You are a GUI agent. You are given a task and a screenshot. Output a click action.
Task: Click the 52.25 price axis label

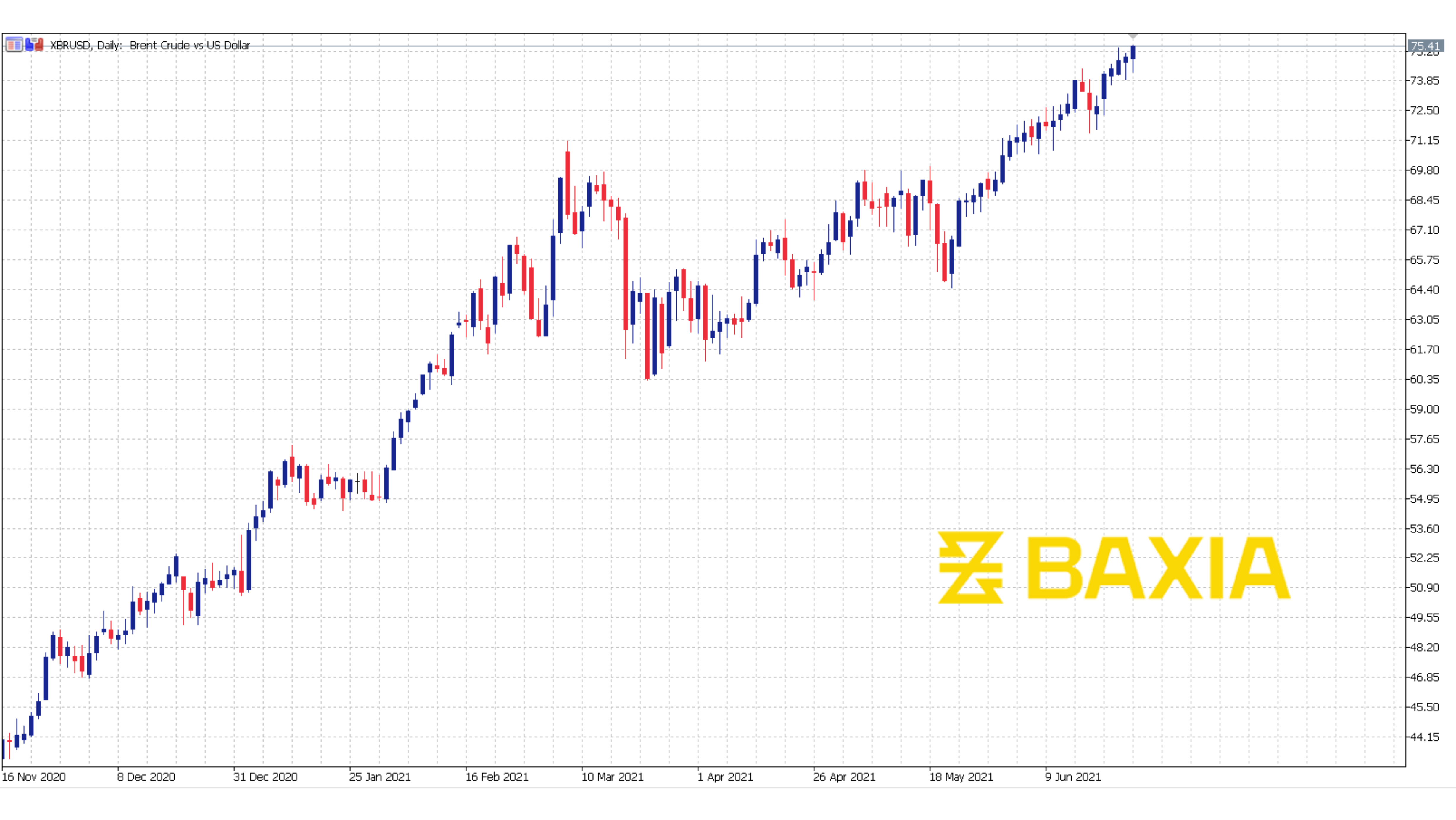coord(1424,558)
